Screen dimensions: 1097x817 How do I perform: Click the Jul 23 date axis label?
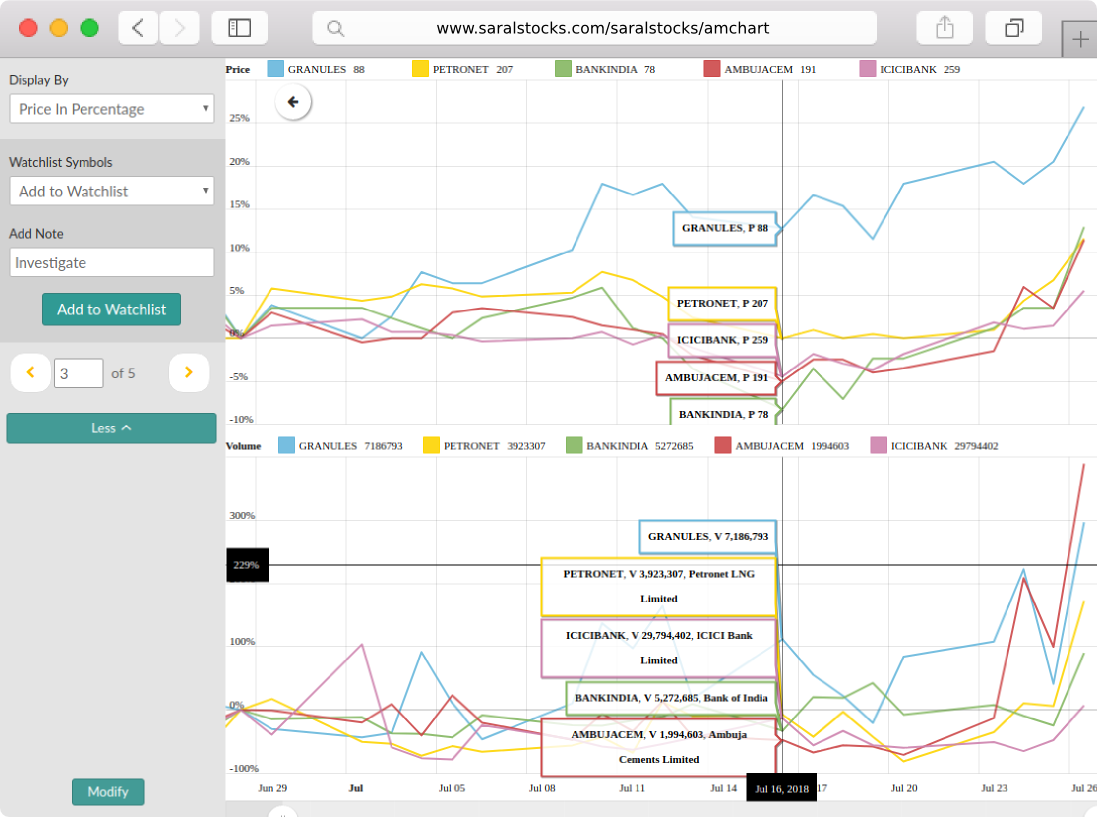click(x=994, y=788)
